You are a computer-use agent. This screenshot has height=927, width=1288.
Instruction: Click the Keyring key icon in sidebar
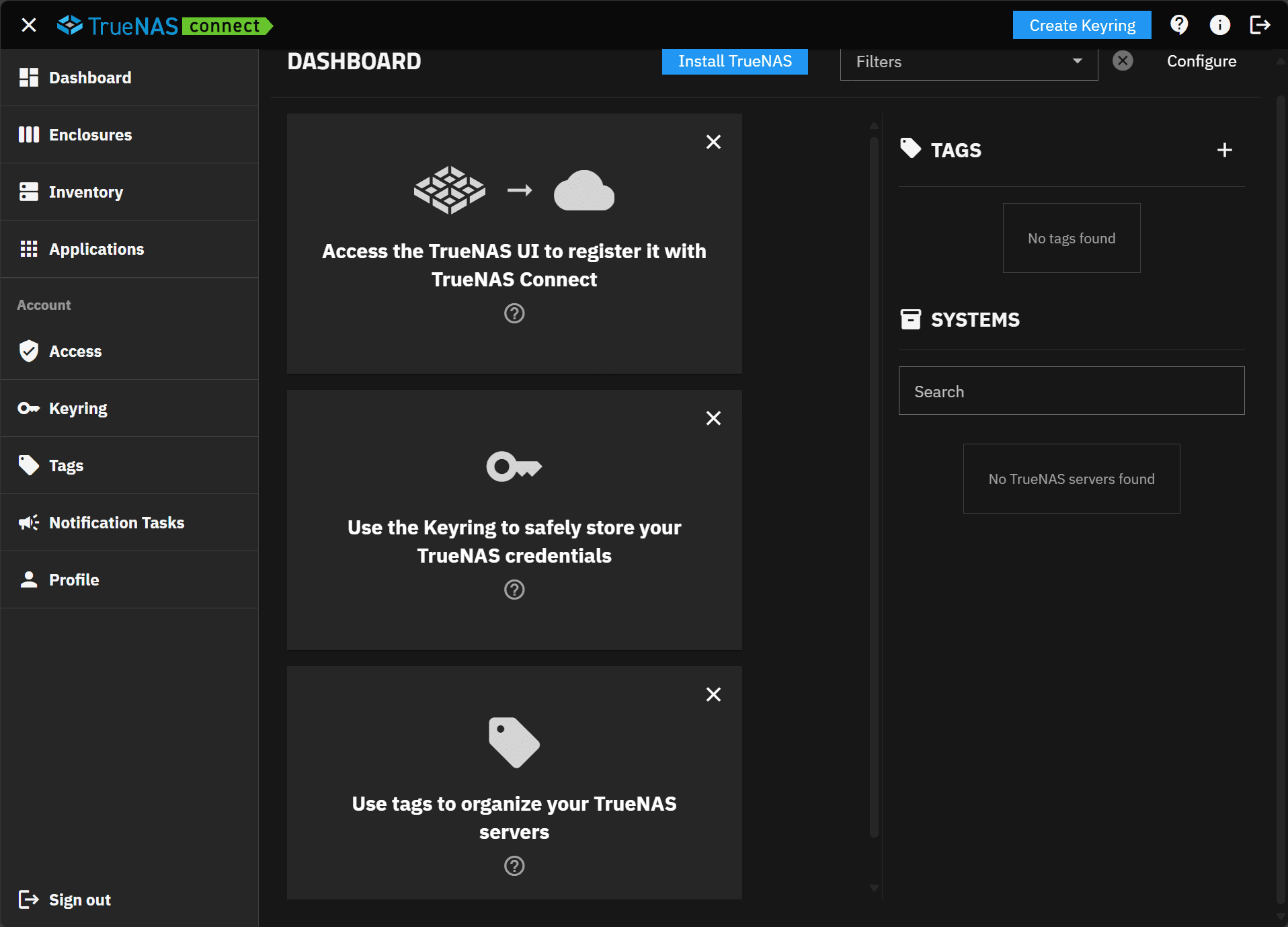pyautogui.click(x=29, y=408)
